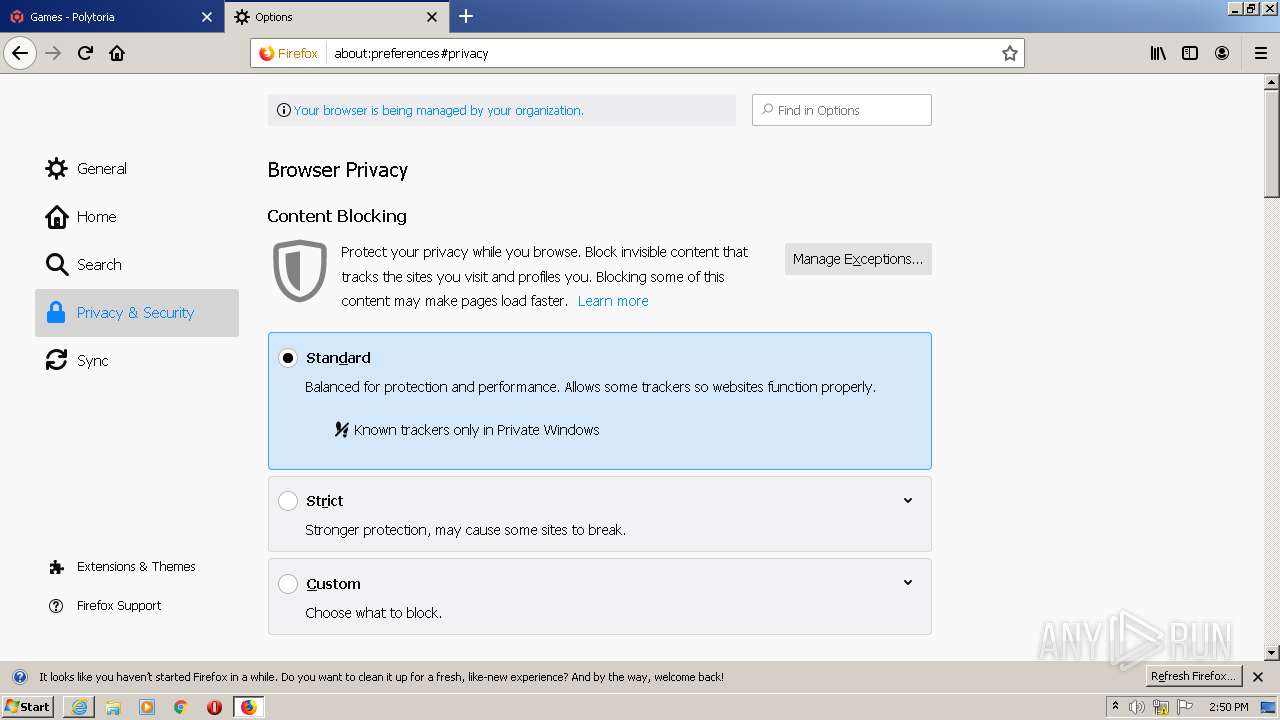Open Windows Explorer from the taskbar

[113, 707]
